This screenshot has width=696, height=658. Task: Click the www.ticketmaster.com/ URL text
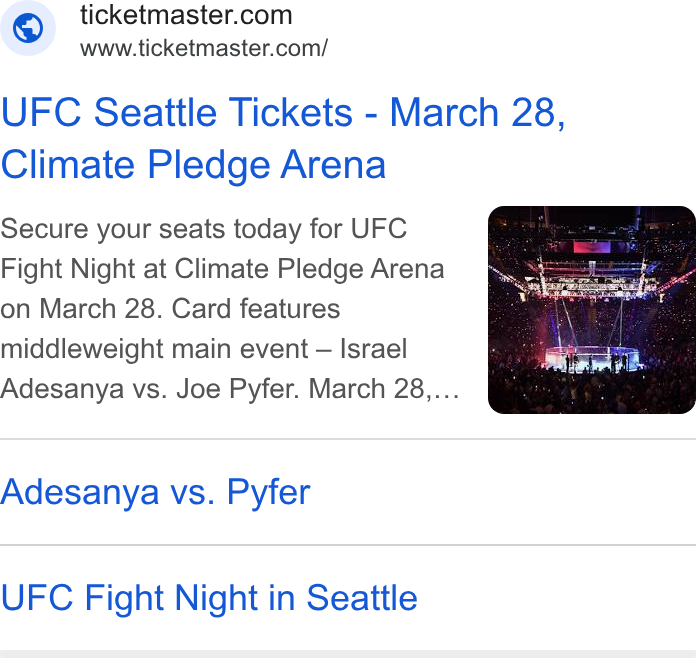tap(204, 48)
